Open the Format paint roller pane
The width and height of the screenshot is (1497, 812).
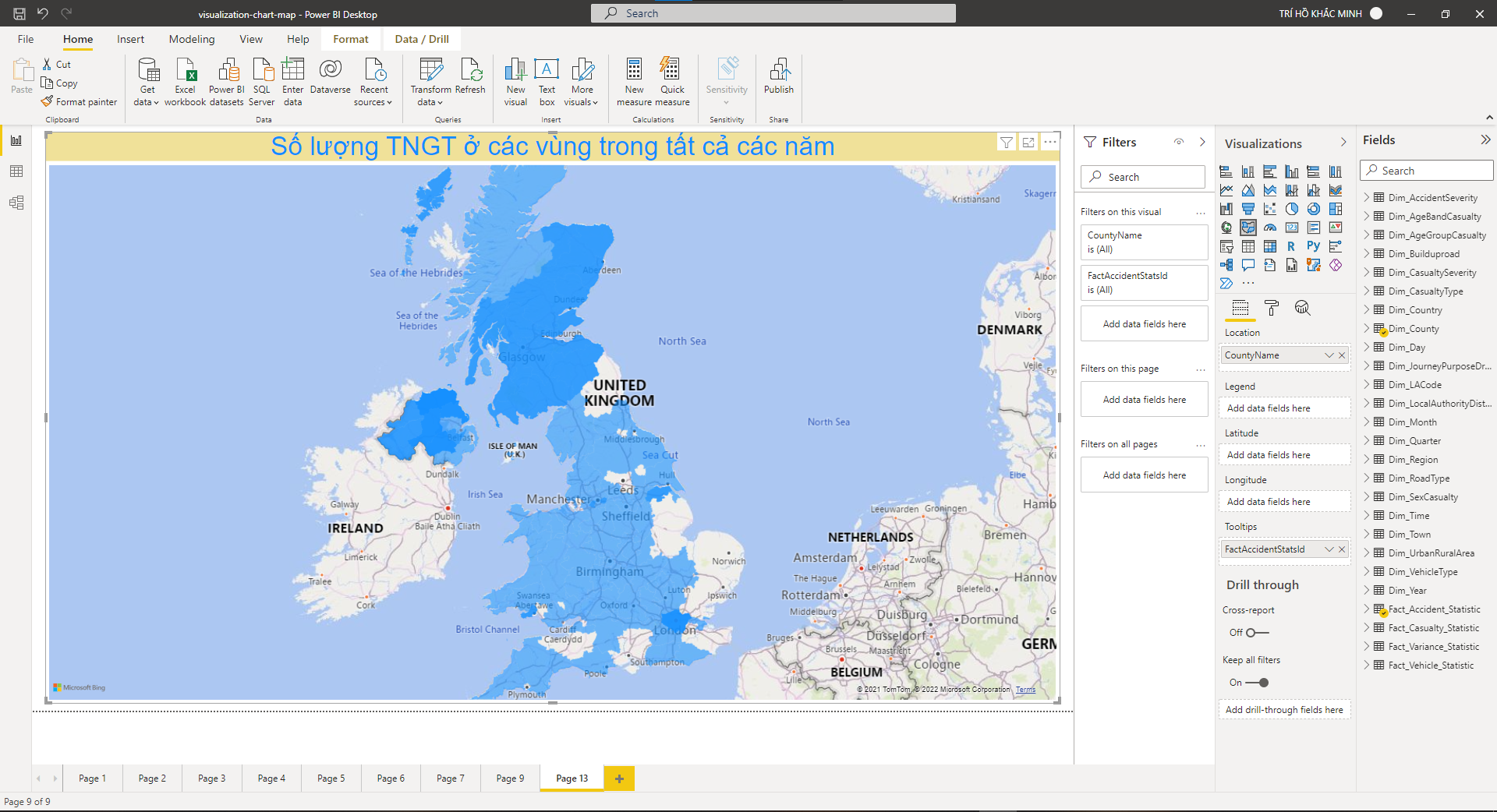[1272, 308]
